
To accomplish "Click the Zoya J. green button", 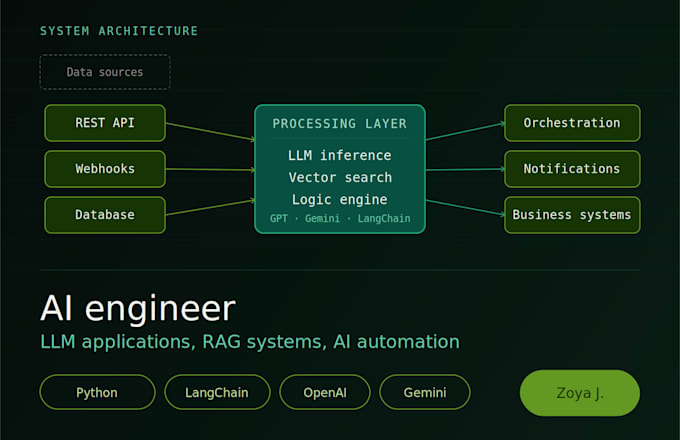I will tap(580, 393).
